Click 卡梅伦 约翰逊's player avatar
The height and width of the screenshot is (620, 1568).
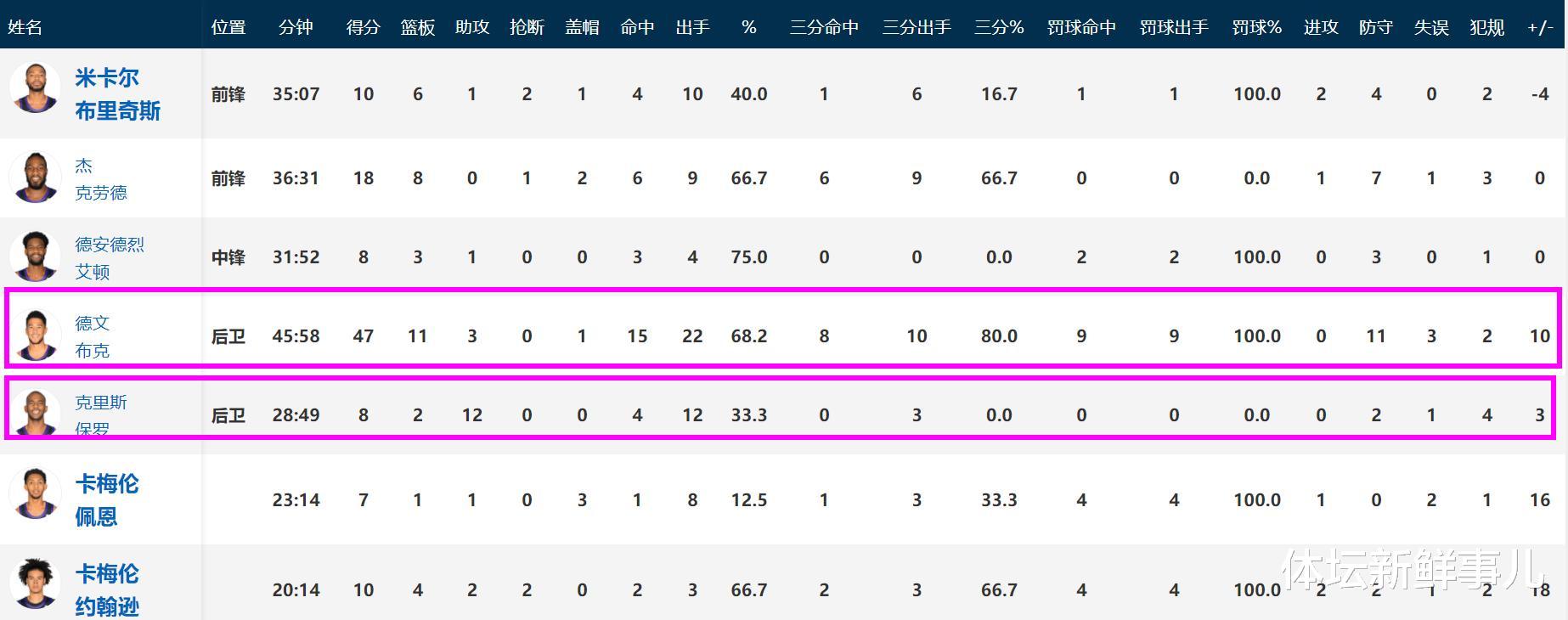[x=35, y=583]
